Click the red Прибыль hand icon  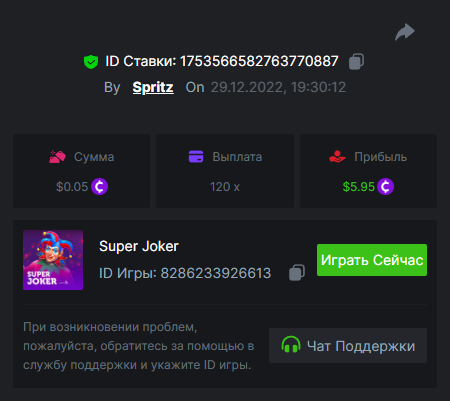(x=337, y=156)
